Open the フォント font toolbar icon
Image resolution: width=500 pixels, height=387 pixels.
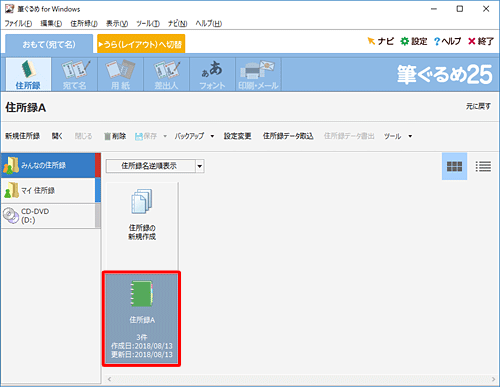click(x=212, y=74)
